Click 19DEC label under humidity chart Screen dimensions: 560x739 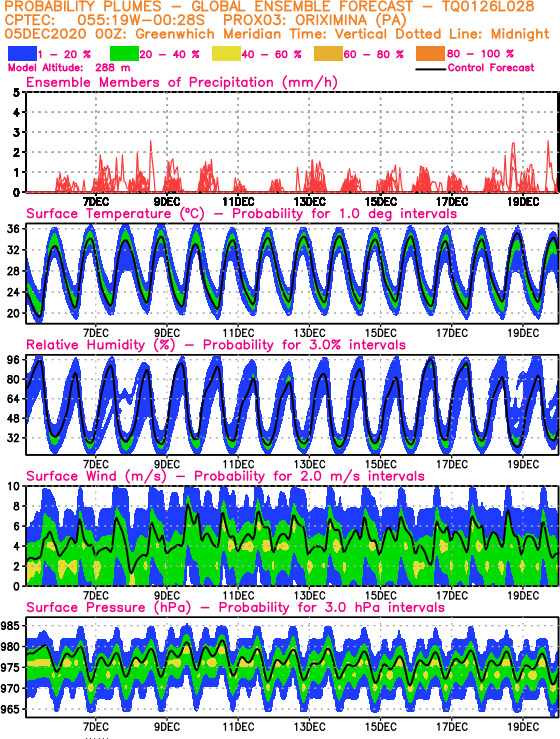click(x=523, y=465)
